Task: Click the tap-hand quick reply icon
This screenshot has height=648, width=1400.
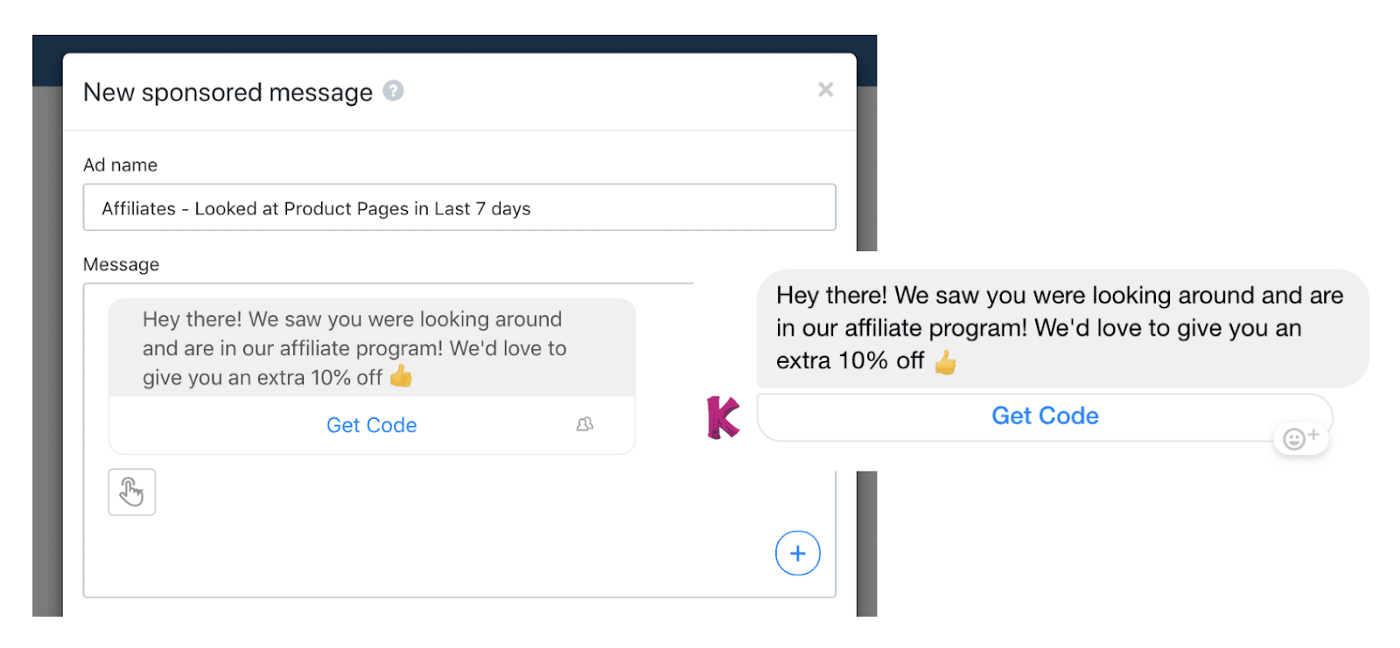Action: click(132, 492)
